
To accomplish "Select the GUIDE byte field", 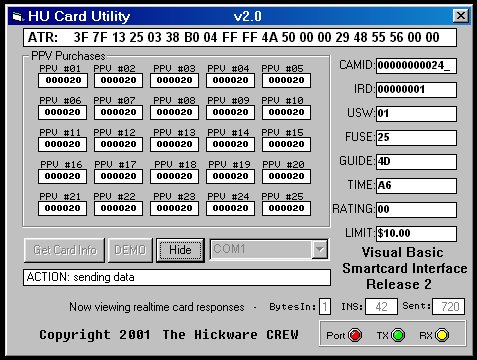I will [416, 162].
